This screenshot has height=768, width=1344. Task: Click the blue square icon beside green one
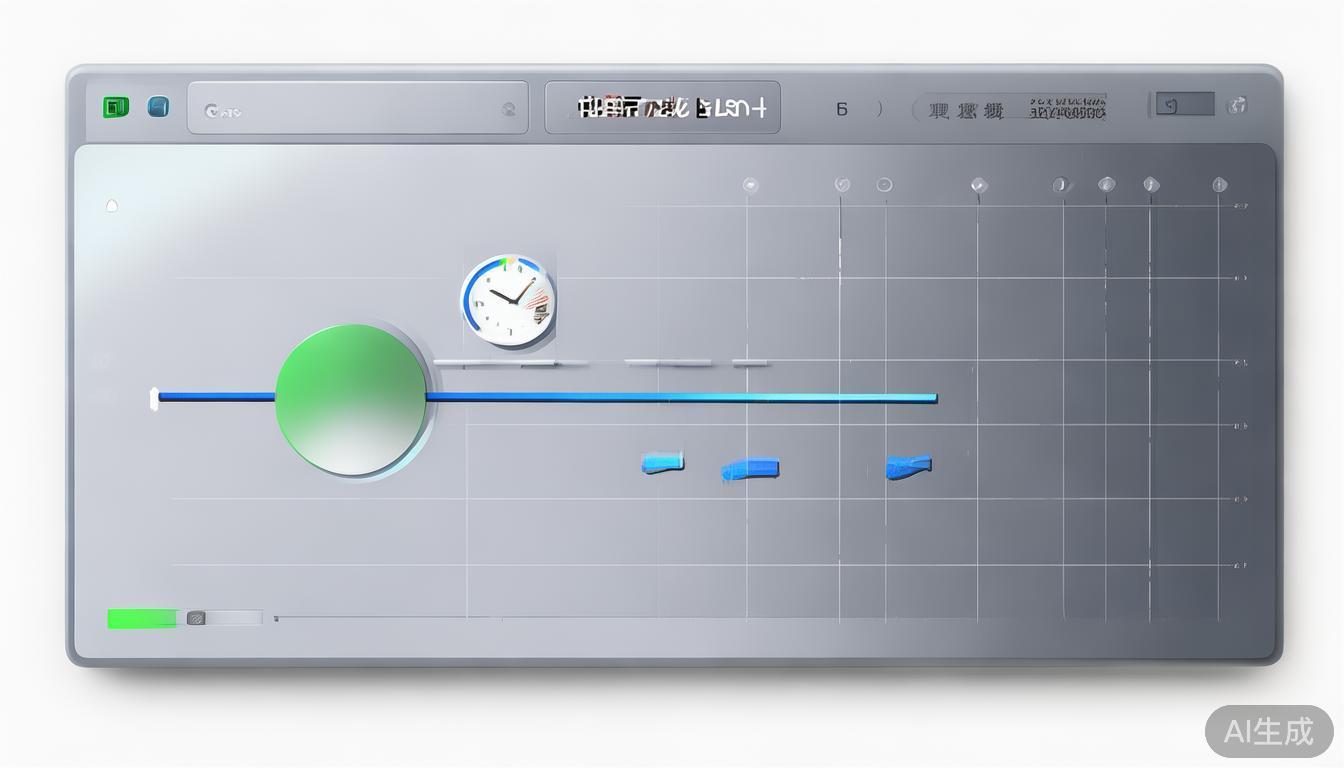tap(158, 107)
